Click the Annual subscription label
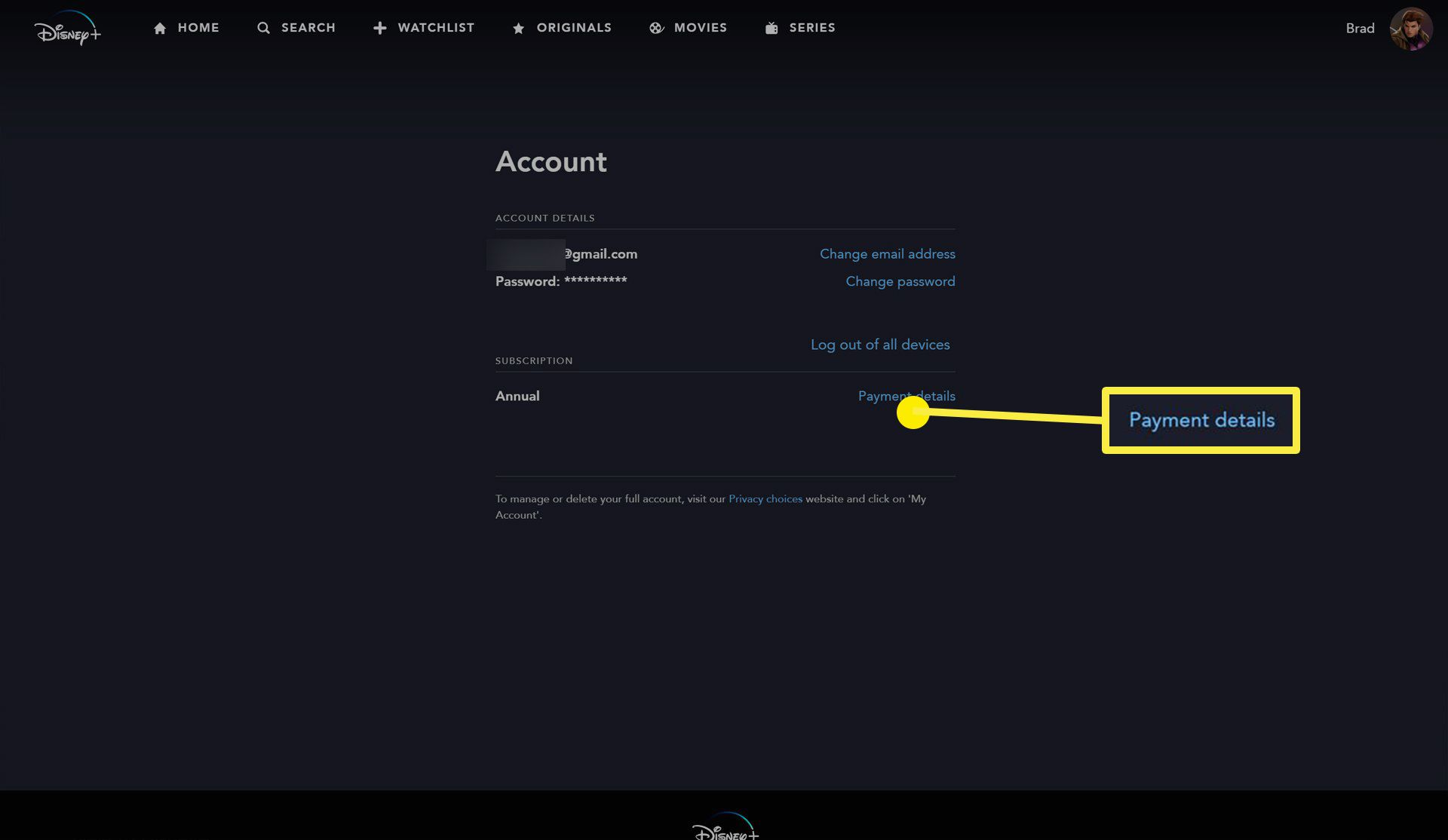 tap(517, 396)
